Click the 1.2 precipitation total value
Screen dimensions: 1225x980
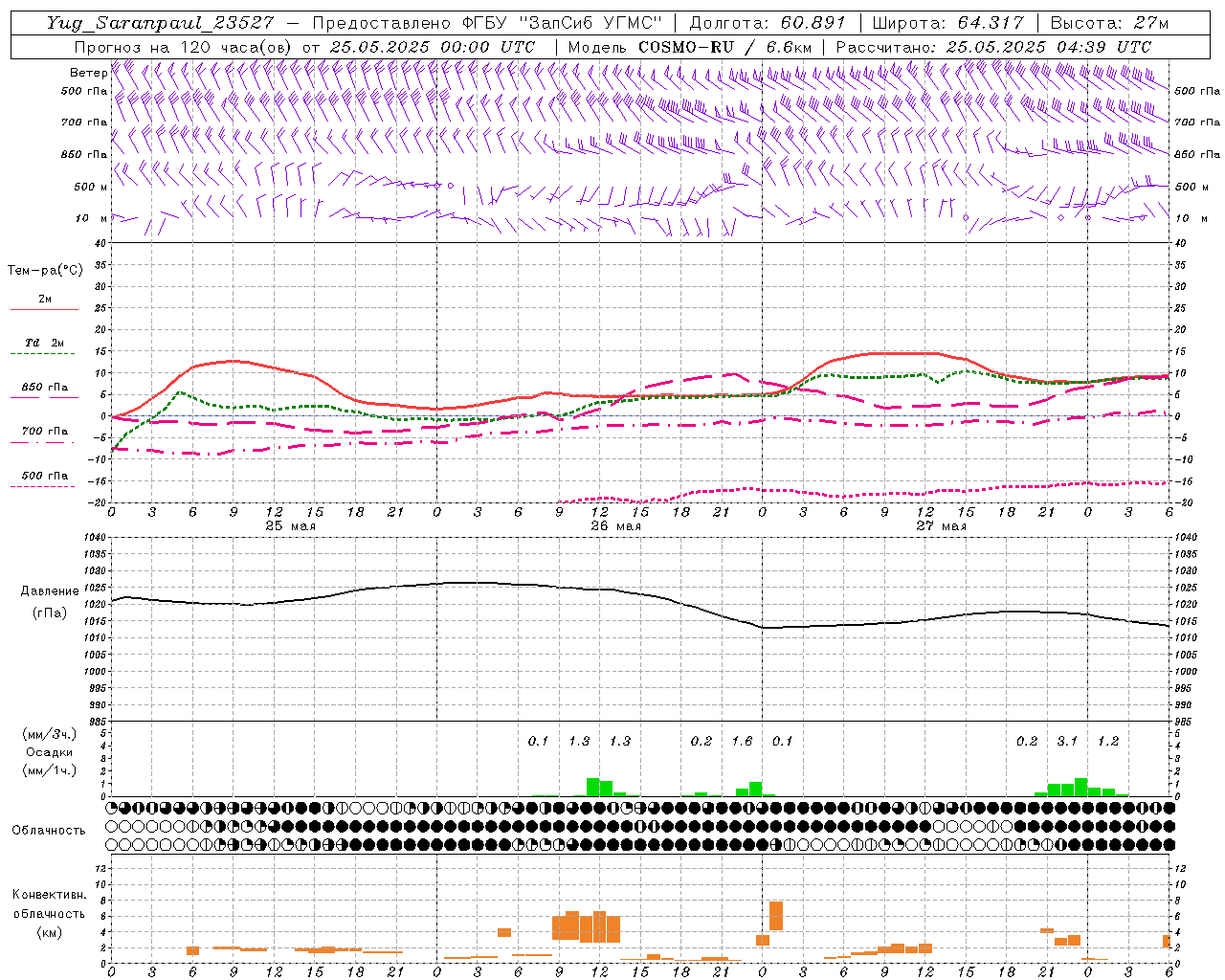(1107, 742)
